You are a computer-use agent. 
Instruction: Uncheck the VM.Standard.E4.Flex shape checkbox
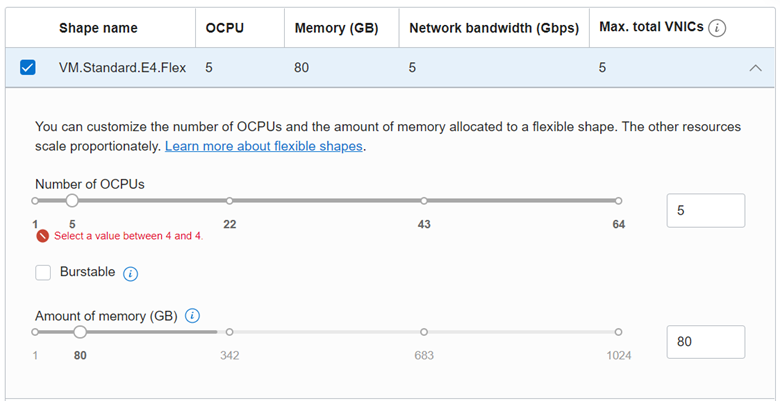click(x=28, y=68)
